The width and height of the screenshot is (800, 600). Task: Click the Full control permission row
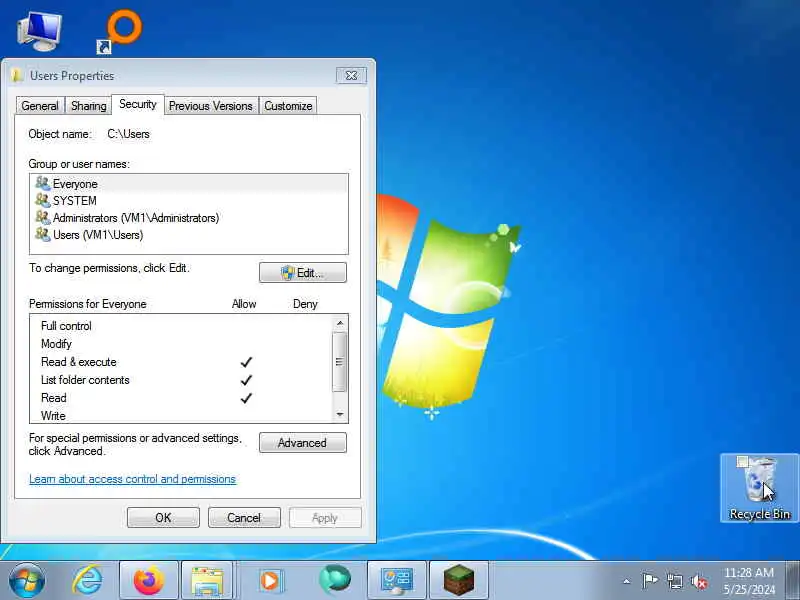[x=181, y=326]
